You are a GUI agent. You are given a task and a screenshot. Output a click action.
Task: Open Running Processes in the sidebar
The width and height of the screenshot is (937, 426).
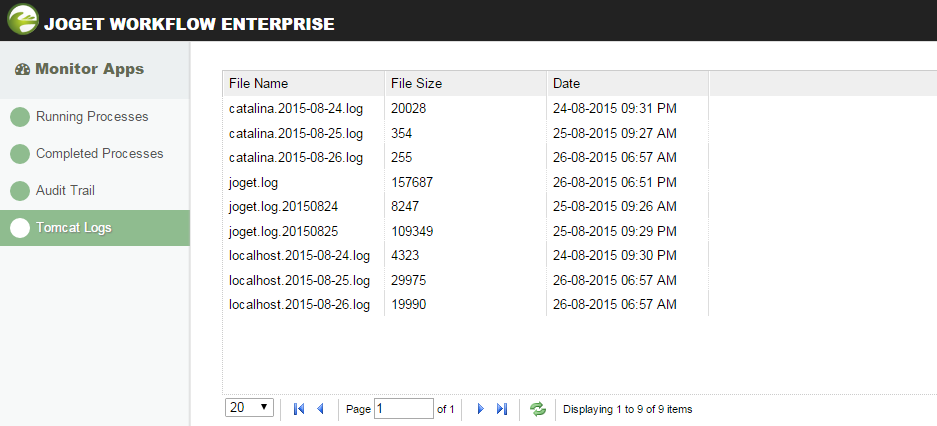tap(92, 117)
